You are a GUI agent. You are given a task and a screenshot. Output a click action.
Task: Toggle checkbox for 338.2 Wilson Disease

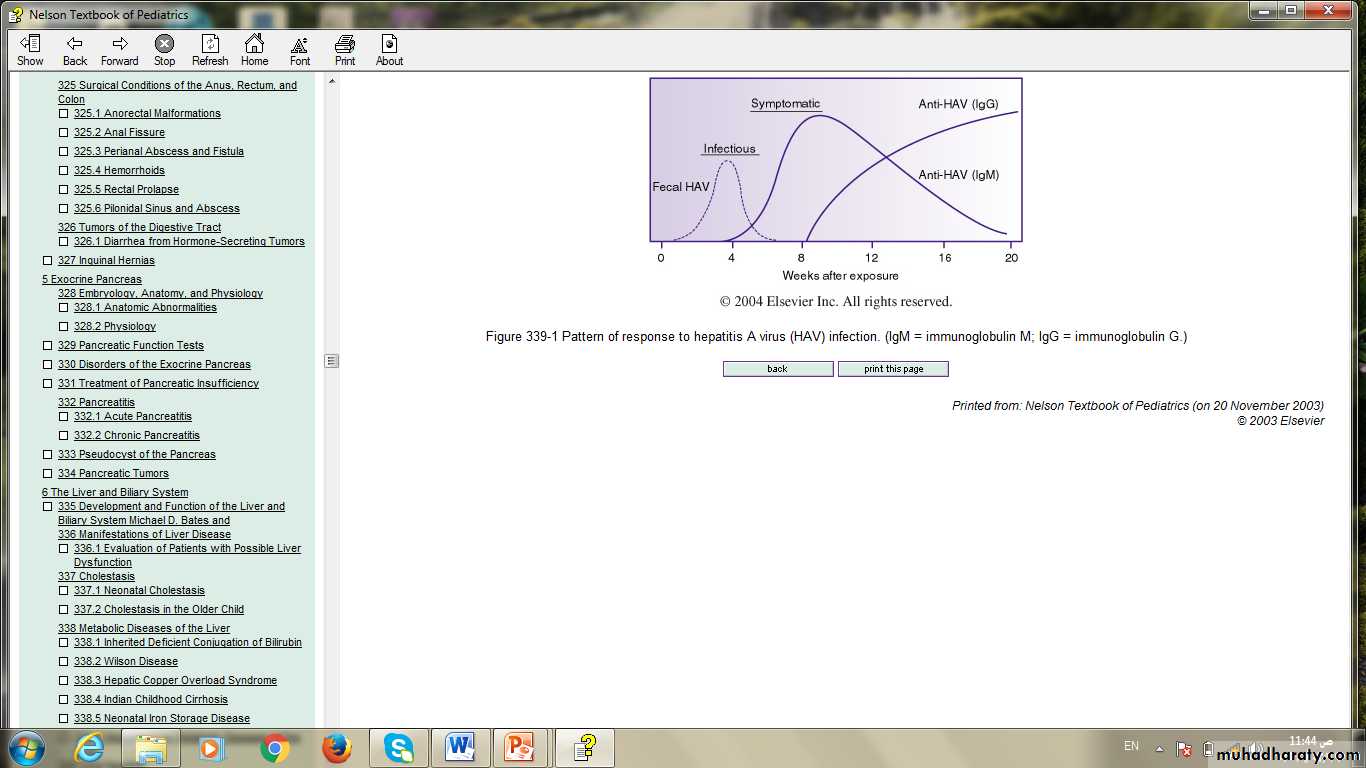(64, 662)
